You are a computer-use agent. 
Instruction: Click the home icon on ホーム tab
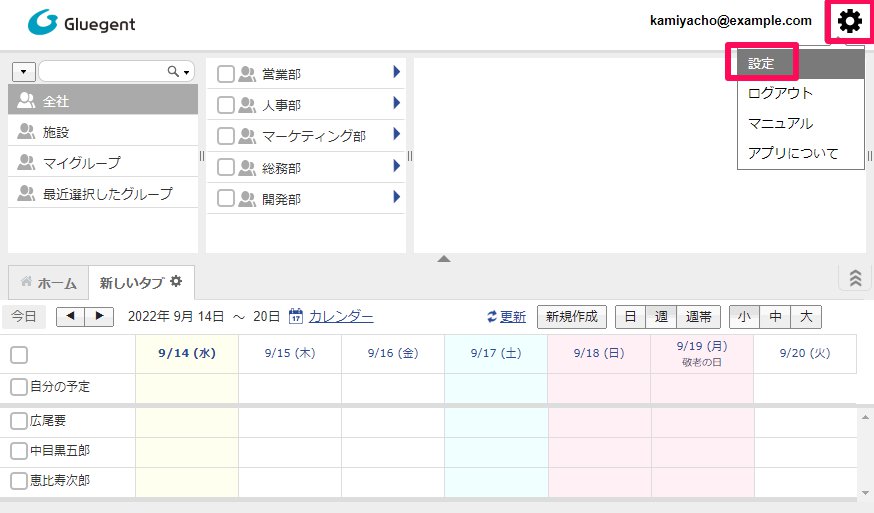point(26,281)
